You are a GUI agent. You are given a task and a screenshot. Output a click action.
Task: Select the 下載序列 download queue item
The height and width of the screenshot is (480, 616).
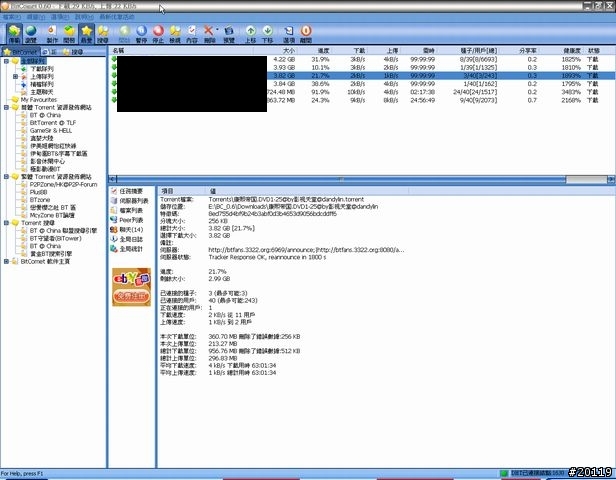click(x=42, y=69)
